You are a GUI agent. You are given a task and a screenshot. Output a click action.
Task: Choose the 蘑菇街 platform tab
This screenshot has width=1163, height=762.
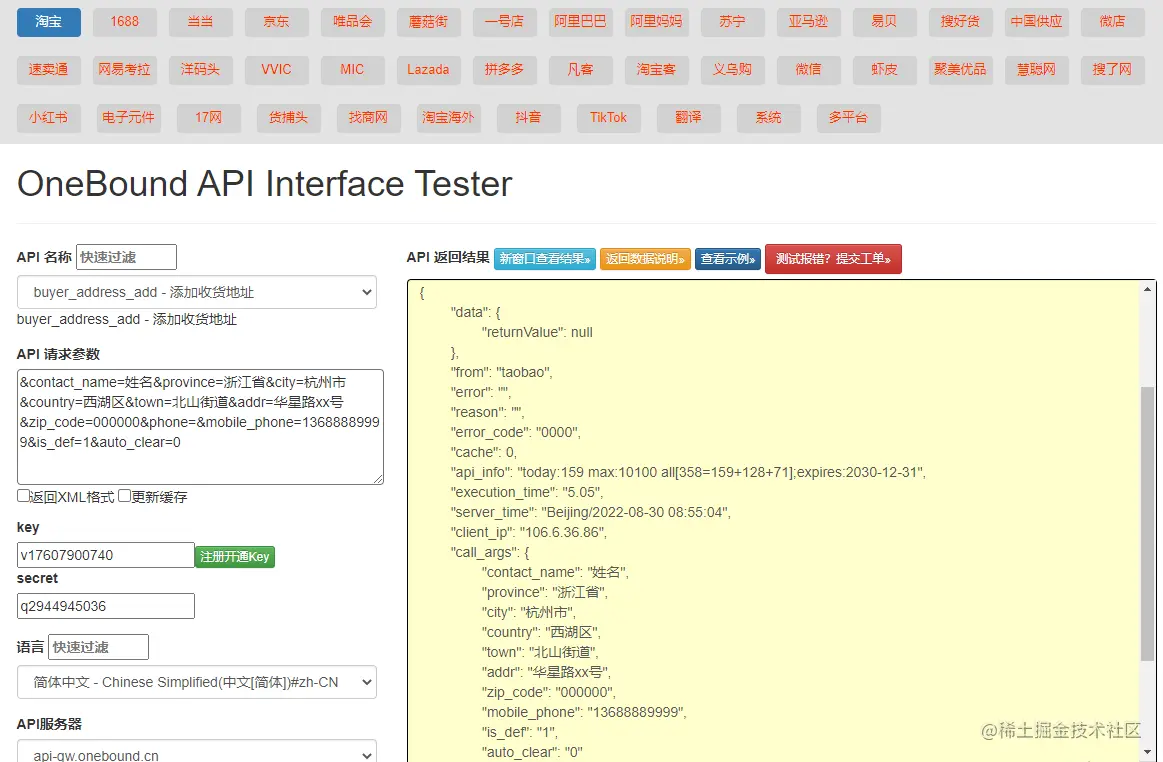tap(428, 22)
